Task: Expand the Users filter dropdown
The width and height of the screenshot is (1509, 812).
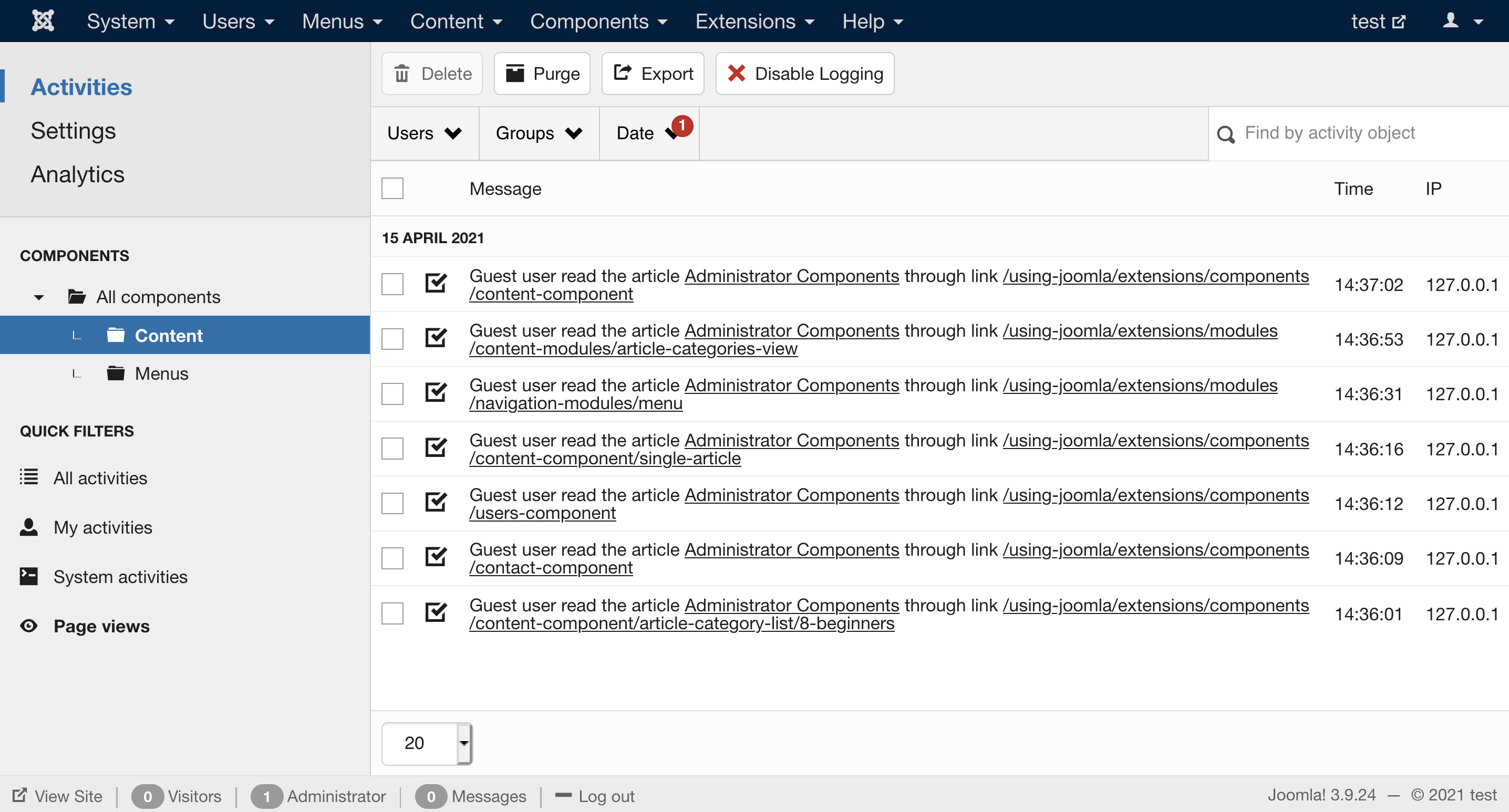Action: pos(424,133)
